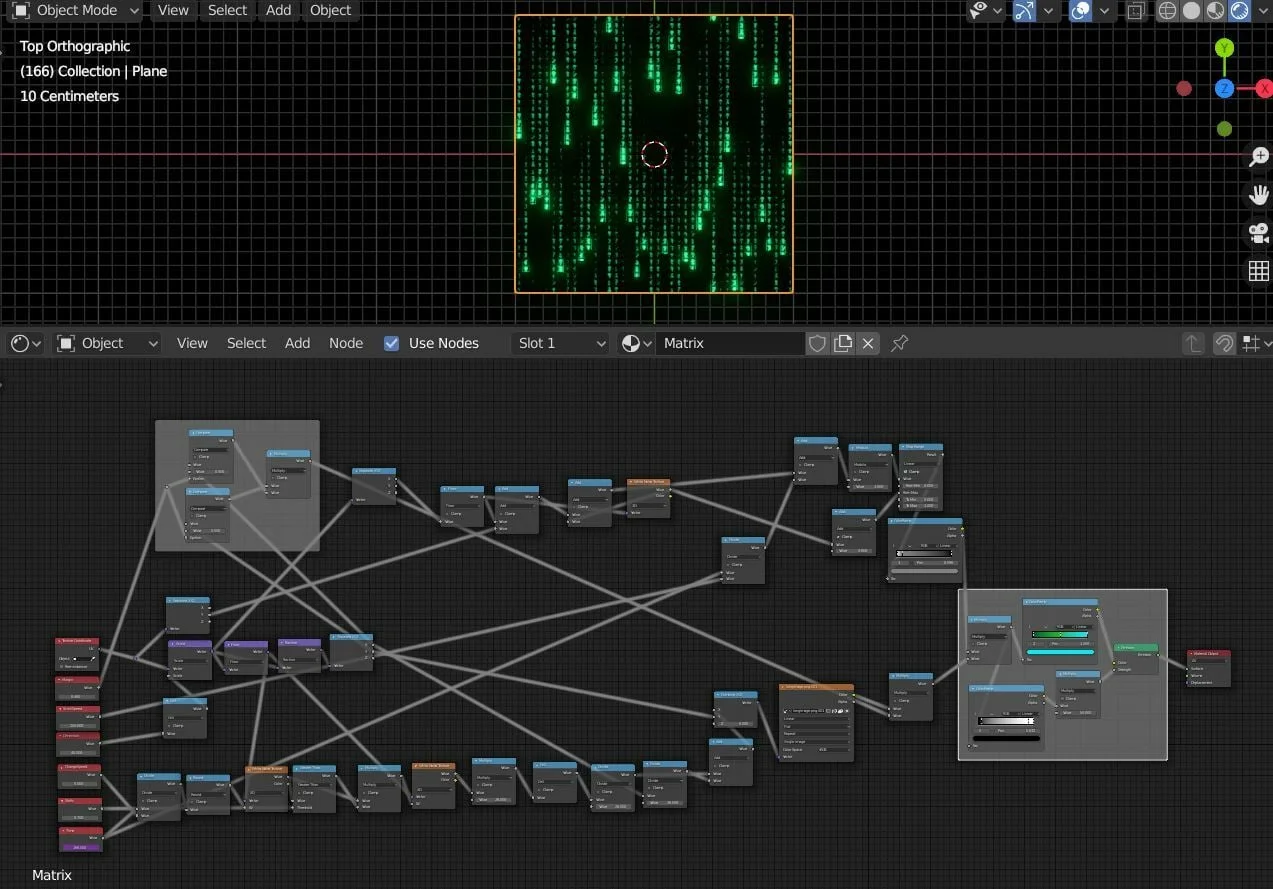
Task: Select wireframe viewport shading
Action: pyautogui.click(x=1167, y=11)
